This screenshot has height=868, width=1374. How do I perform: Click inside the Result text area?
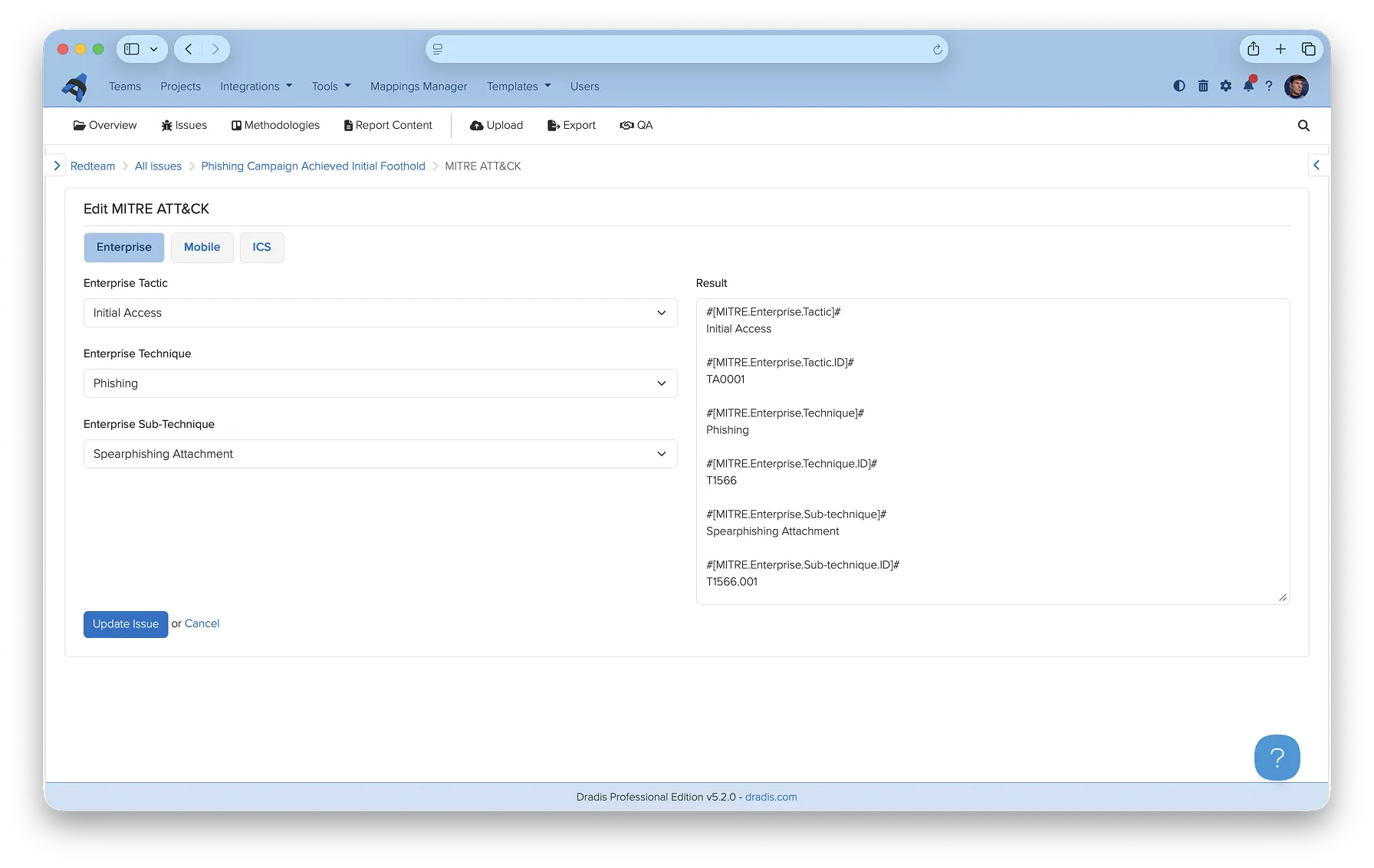click(x=993, y=451)
